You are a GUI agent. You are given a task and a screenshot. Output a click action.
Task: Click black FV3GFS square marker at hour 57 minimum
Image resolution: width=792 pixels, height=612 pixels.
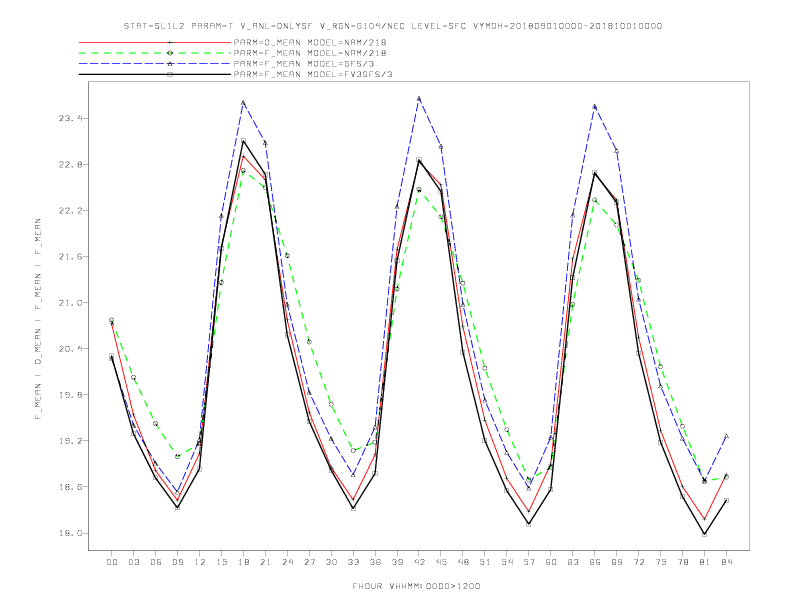click(x=528, y=524)
